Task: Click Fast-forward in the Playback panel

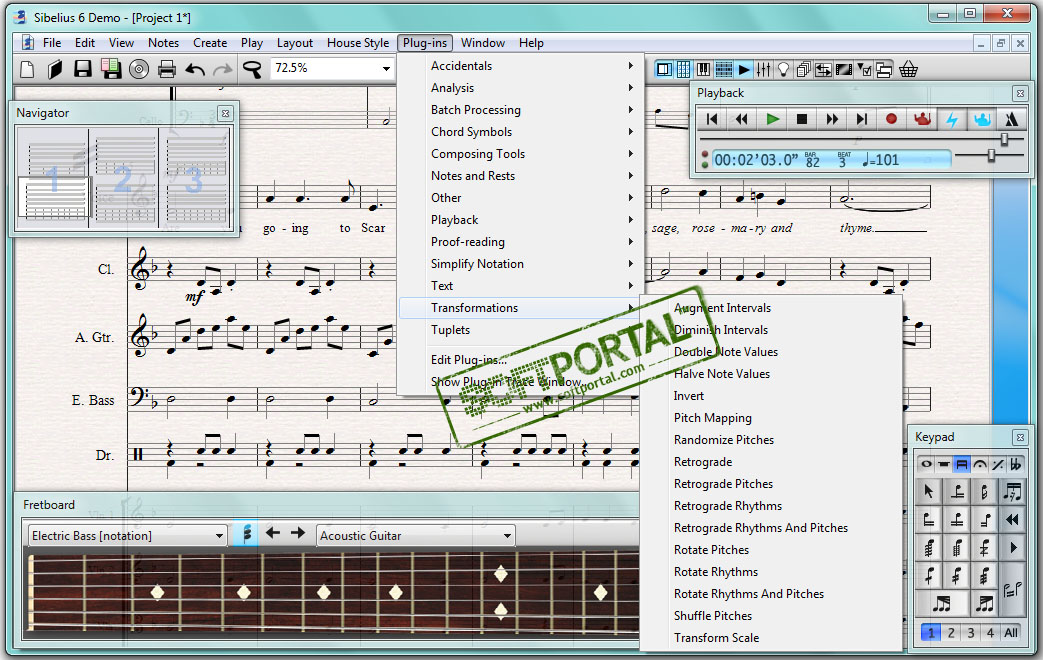Action: pyautogui.click(x=832, y=119)
